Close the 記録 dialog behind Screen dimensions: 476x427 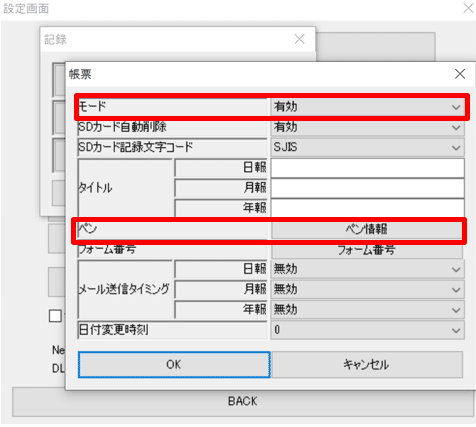pos(299,39)
